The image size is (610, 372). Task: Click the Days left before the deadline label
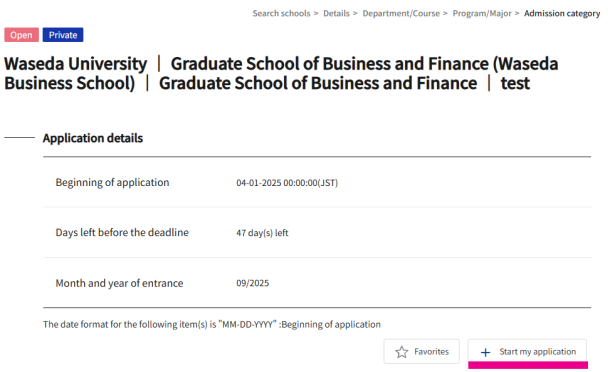122,232
